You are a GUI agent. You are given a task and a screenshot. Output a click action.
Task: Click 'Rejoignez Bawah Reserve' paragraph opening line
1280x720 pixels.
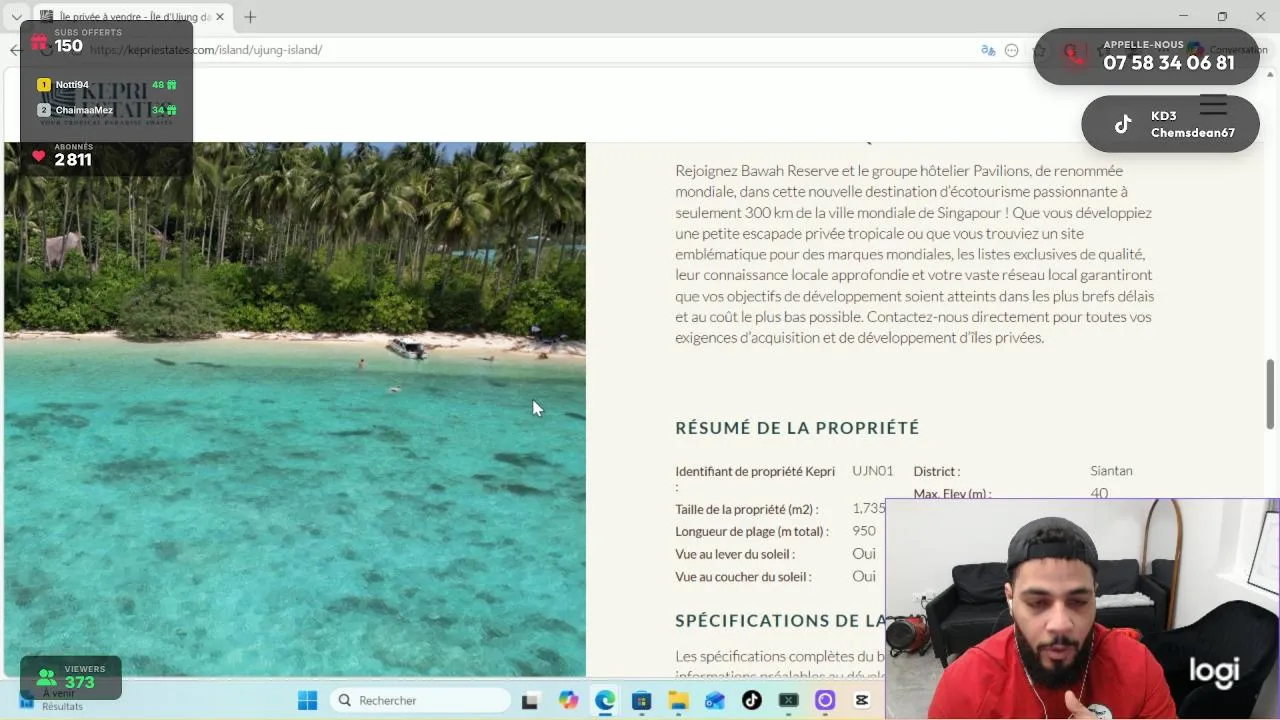pyautogui.click(x=899, y=171)
